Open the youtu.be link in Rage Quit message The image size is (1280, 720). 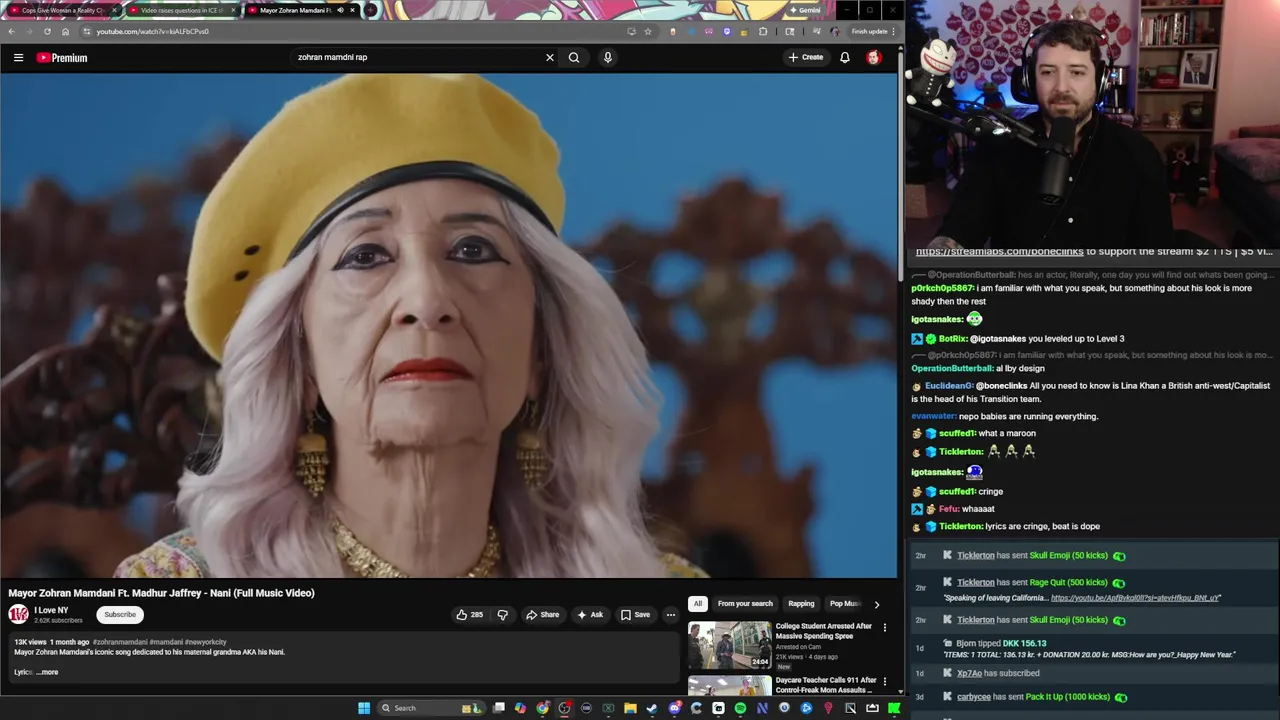[x=1135, y=598]
